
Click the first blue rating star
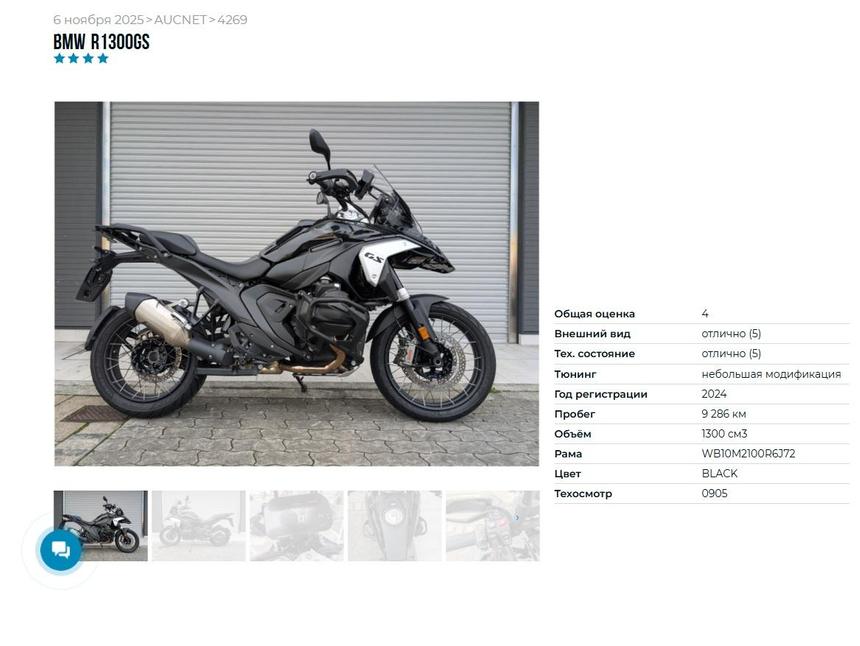[59, 58]
